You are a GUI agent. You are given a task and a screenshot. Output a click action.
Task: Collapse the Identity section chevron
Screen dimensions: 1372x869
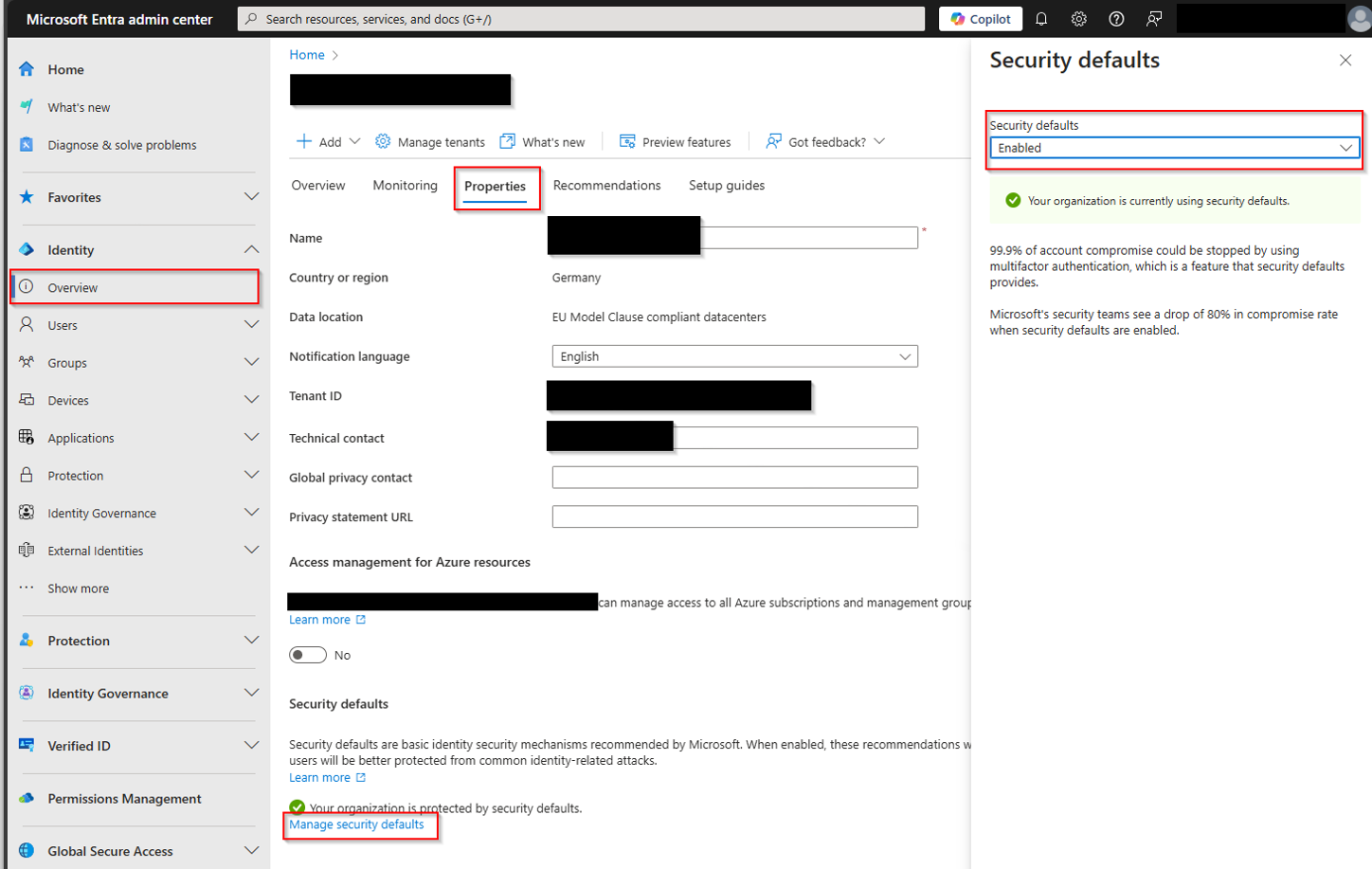point(251,250)
